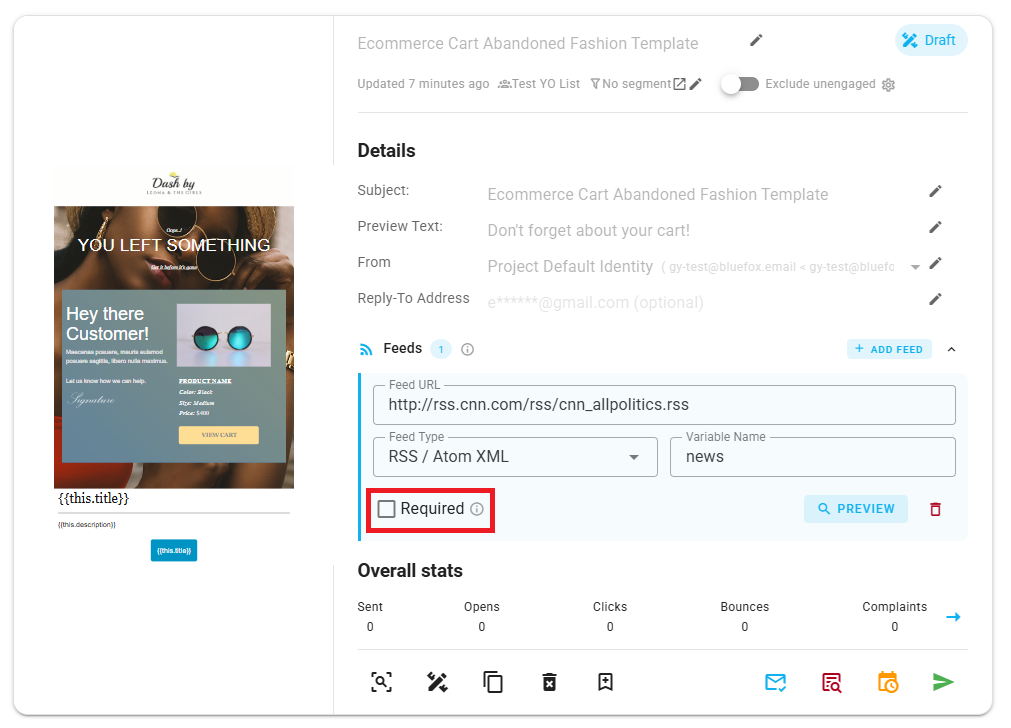Schedule campaign orange calendar icon
This screenshot has height=728, width=1011.
[x=888, y=682]
